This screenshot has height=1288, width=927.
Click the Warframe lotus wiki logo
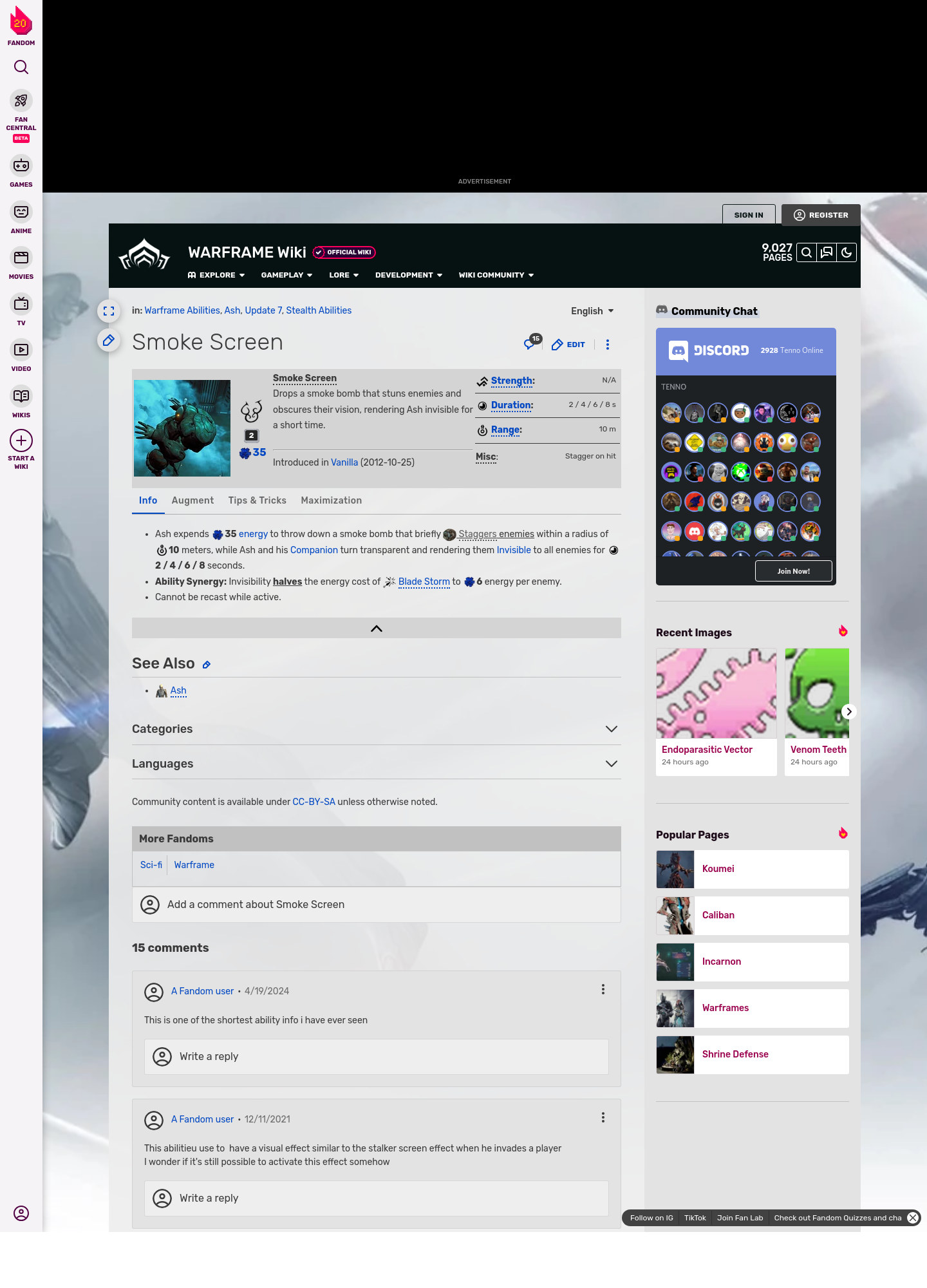tap(144, 255)
